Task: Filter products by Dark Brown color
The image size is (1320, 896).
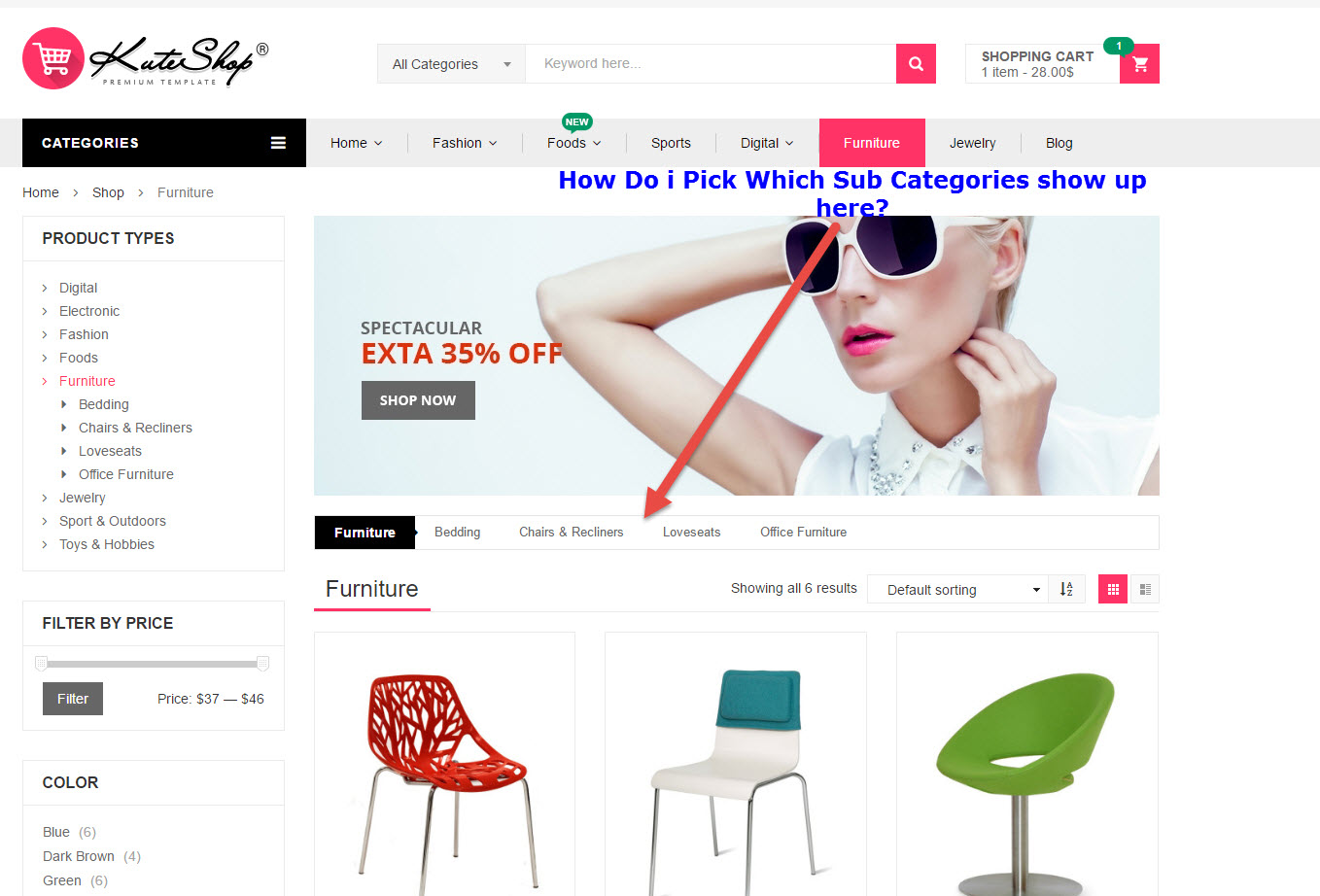Action: 79,856
